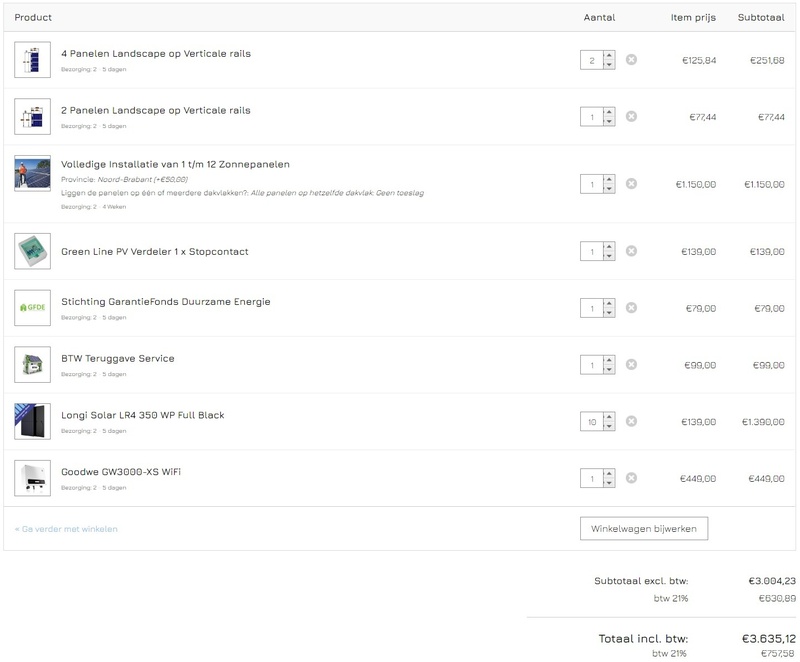The image size is (800, 662).
Task: Click the GFDE logo thumbnail
Action: pos(32,307)
